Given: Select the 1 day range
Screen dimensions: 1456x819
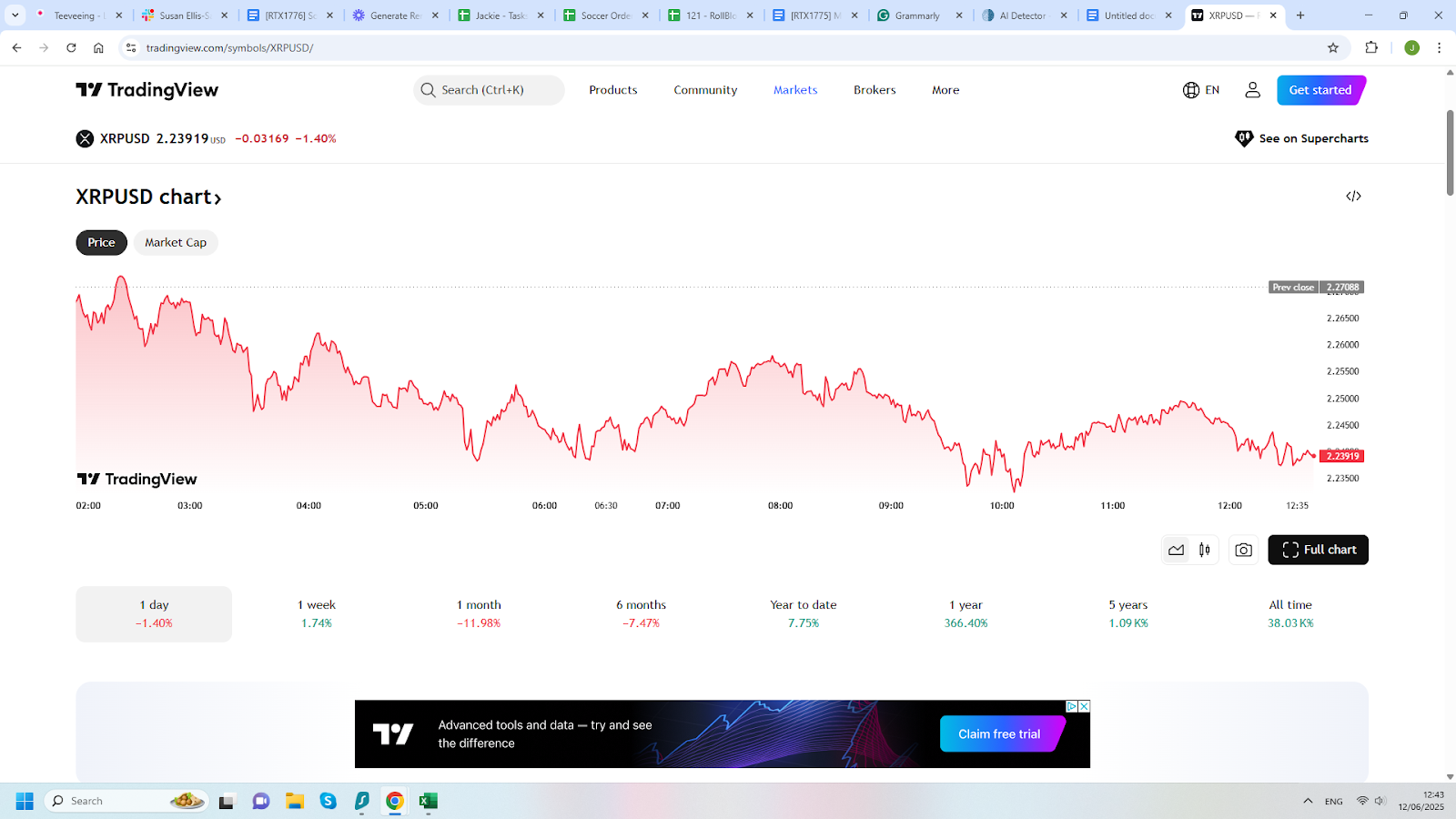Looking at the screenshot, I should coord(154,614).
